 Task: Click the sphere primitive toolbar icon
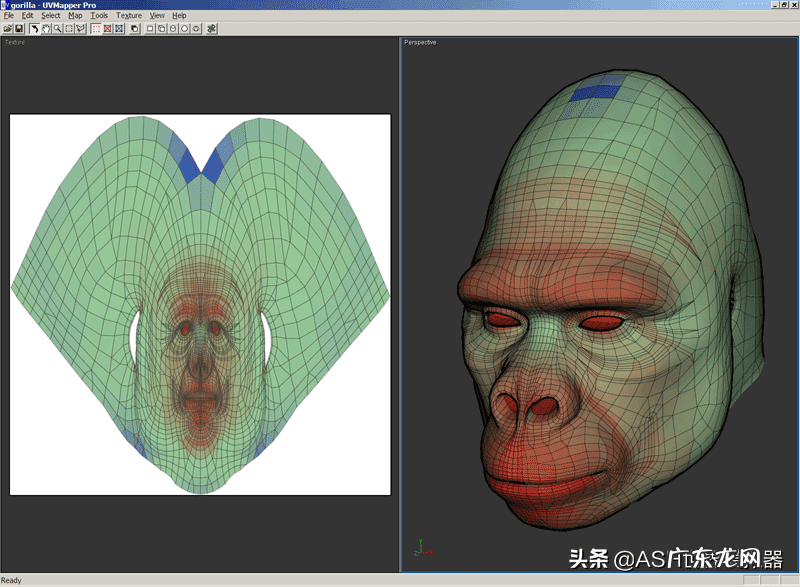pyautogui.click(x=184, y=29)
